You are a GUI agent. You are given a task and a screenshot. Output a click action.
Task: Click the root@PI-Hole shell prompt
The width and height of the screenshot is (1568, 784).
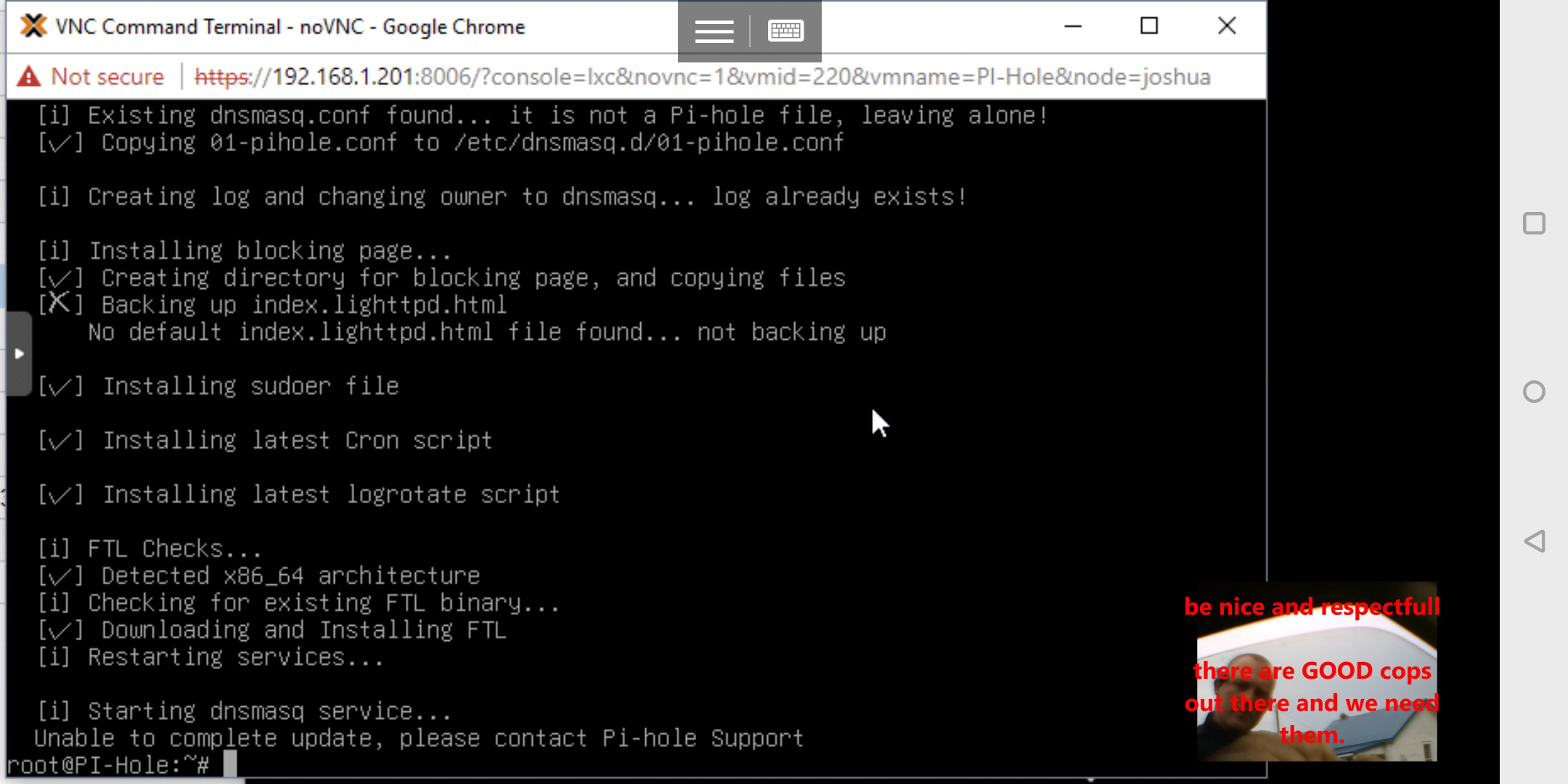[107, 765]
